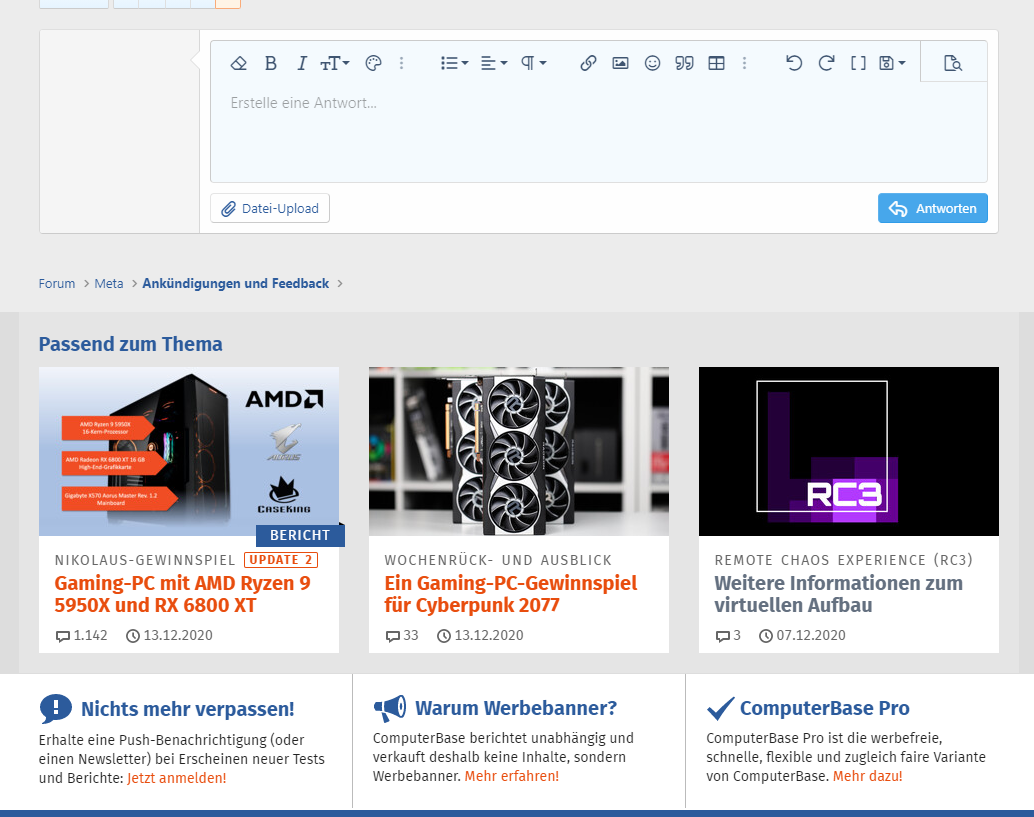Open the text color palette
Image resolution: width=1034 pixels, height=817 pixels.
(x=373, y=63)
